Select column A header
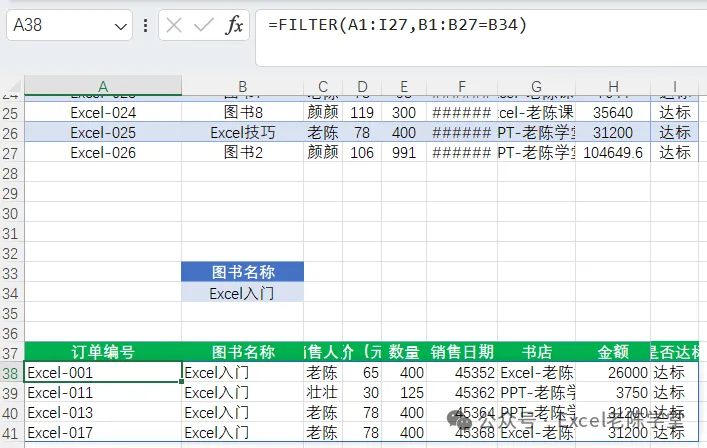The image size is (707, 448). [103, 86]
